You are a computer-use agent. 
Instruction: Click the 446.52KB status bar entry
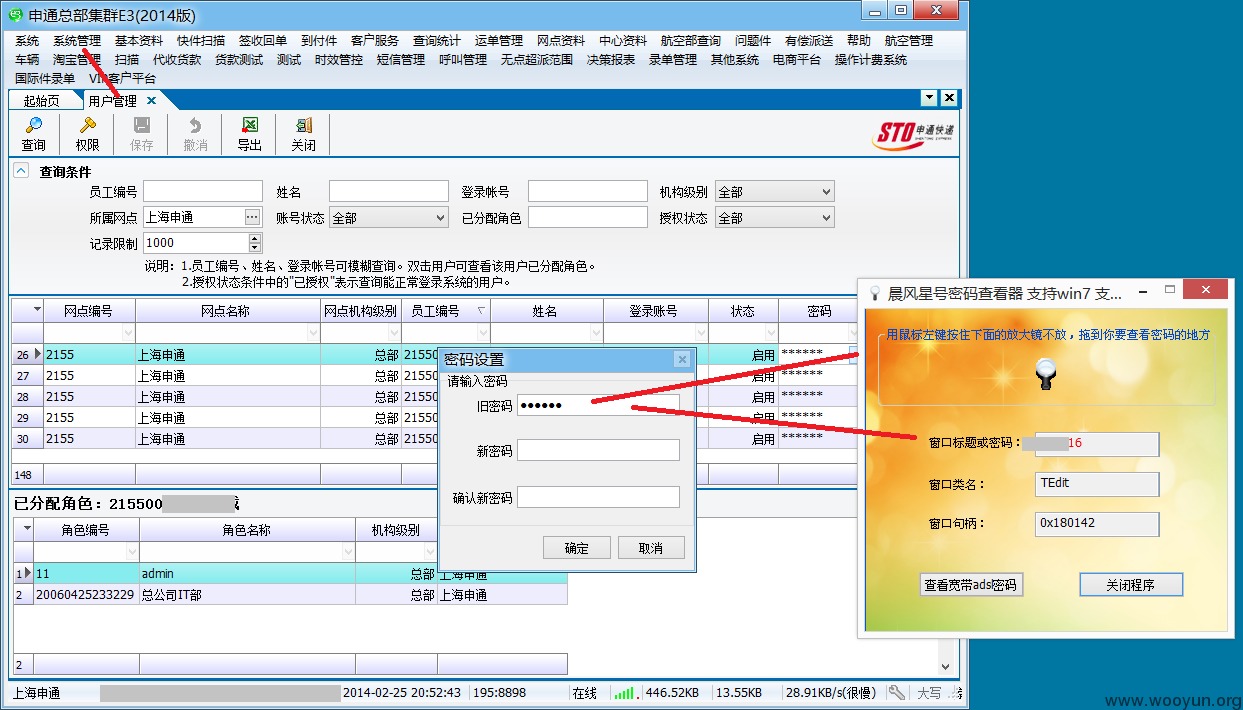(671, 693)
